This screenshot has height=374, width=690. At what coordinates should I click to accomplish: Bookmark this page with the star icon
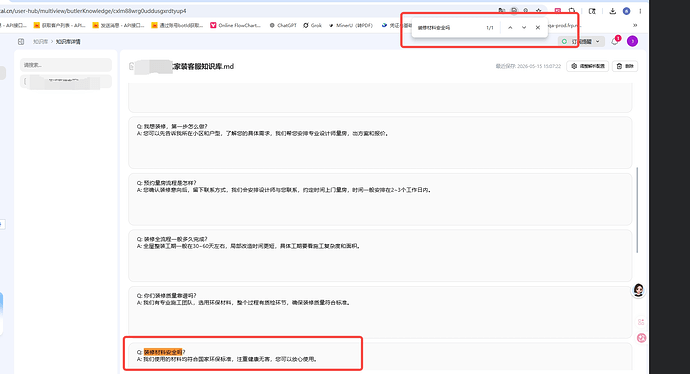coord(539,11)
